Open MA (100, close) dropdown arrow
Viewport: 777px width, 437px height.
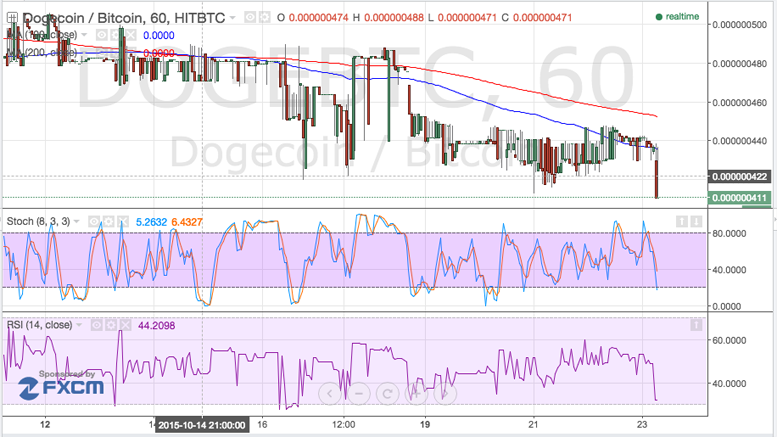tap(84, 35)
